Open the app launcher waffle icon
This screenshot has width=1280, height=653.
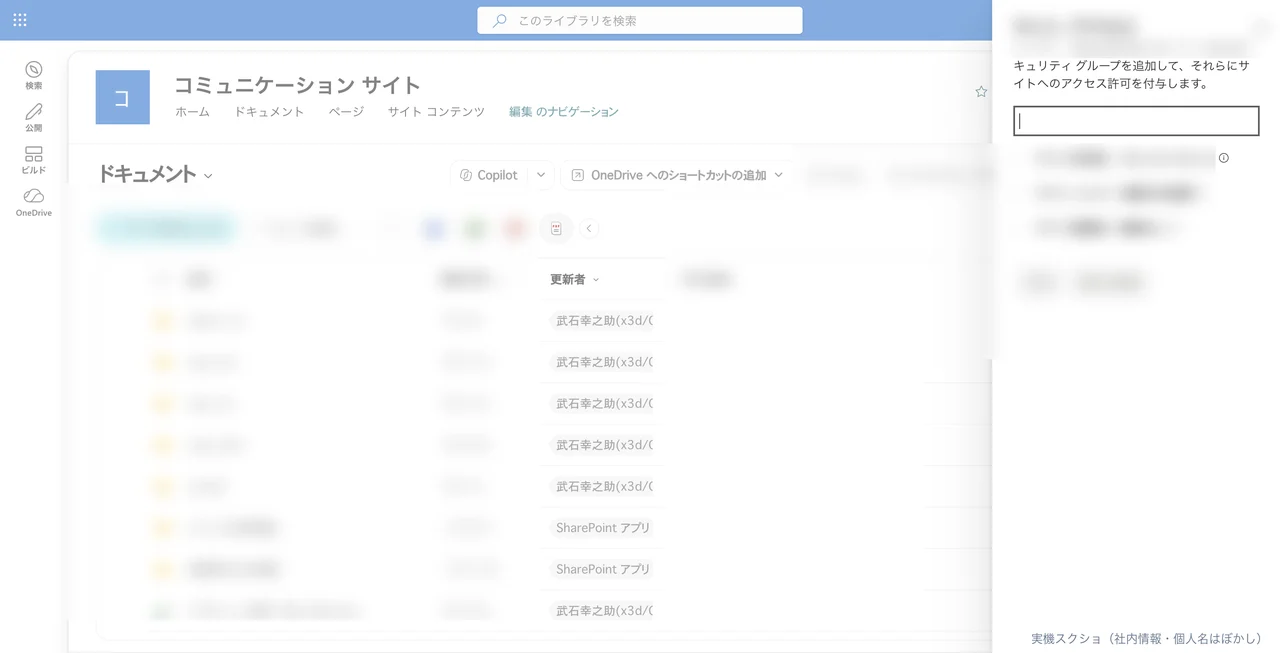tap(20, 20)
